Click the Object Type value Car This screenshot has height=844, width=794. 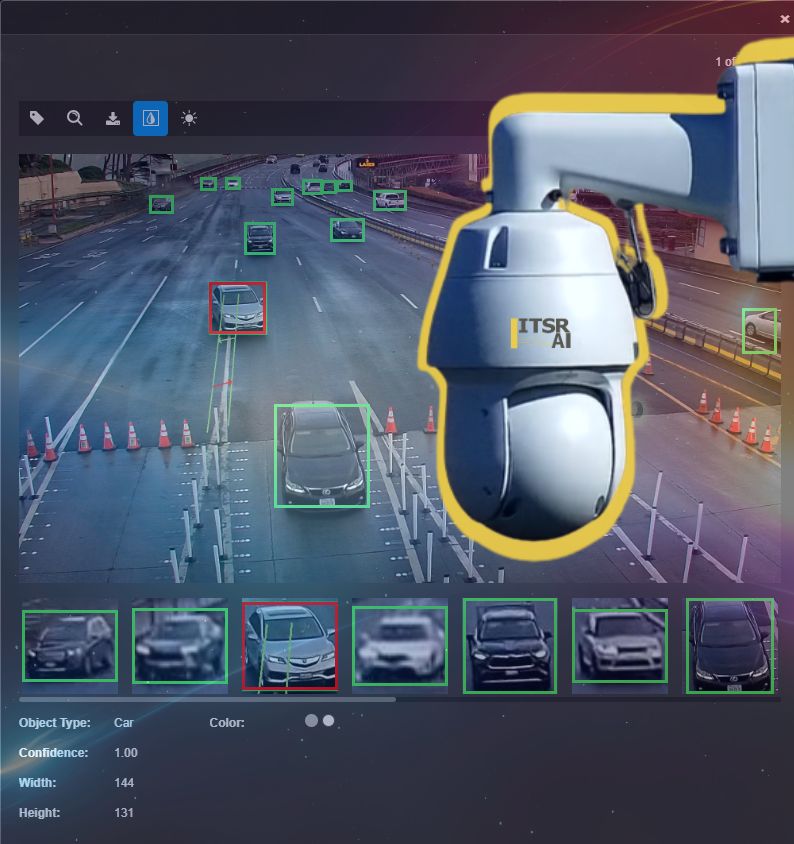124,723
